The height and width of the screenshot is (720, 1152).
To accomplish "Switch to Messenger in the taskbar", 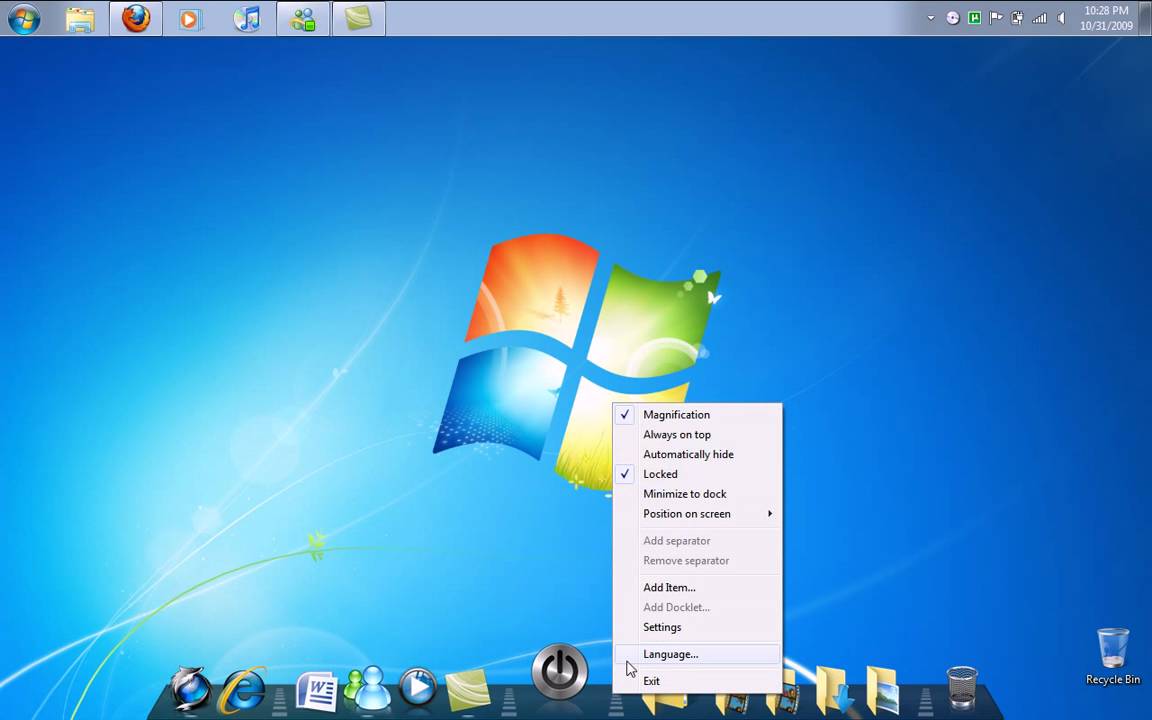I will [x=303, y=18].
